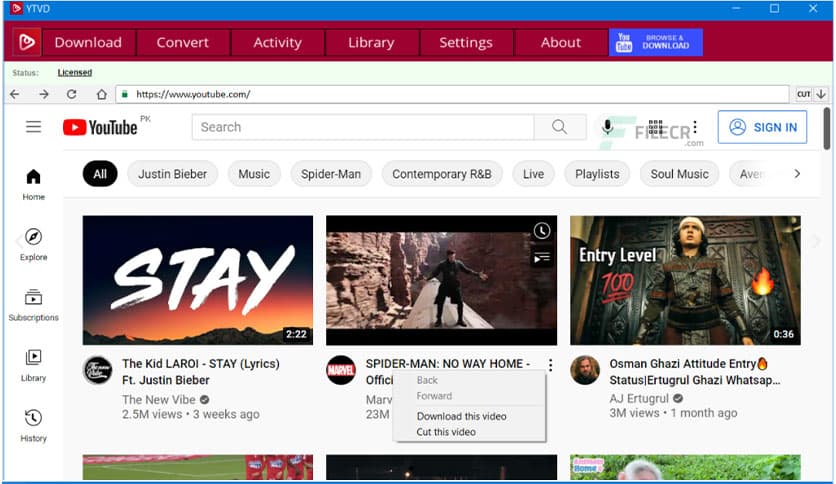Screen dimensions: 836x484
Task: Click the YTVD logo icon in toolbar
Action: [x=26, y=42]
